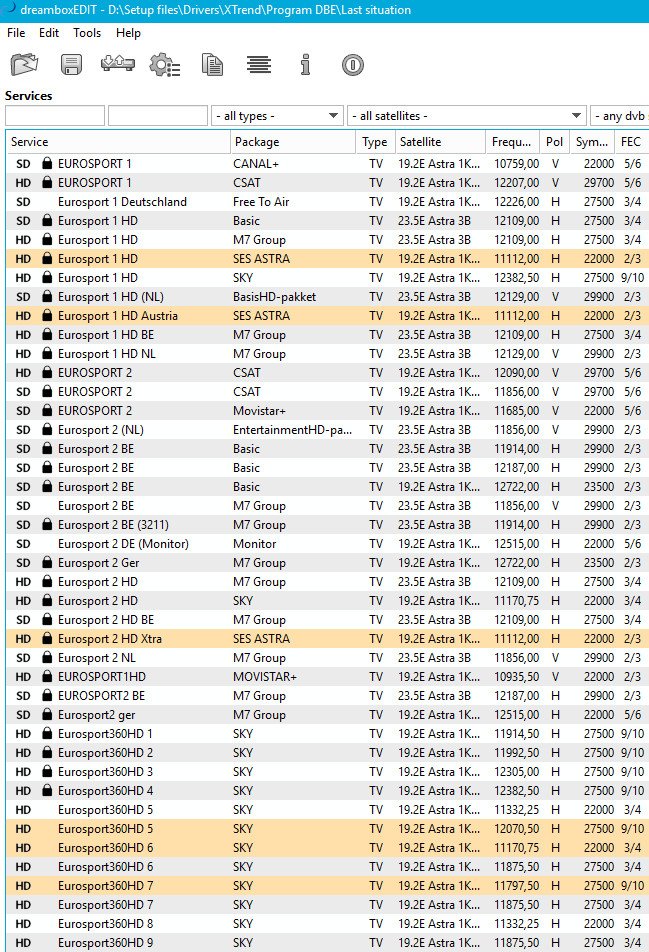Image resolution: width=649 pixels, height=952 pixels.
Task: Sort by the Pol column header
Action: coord(554,141)
